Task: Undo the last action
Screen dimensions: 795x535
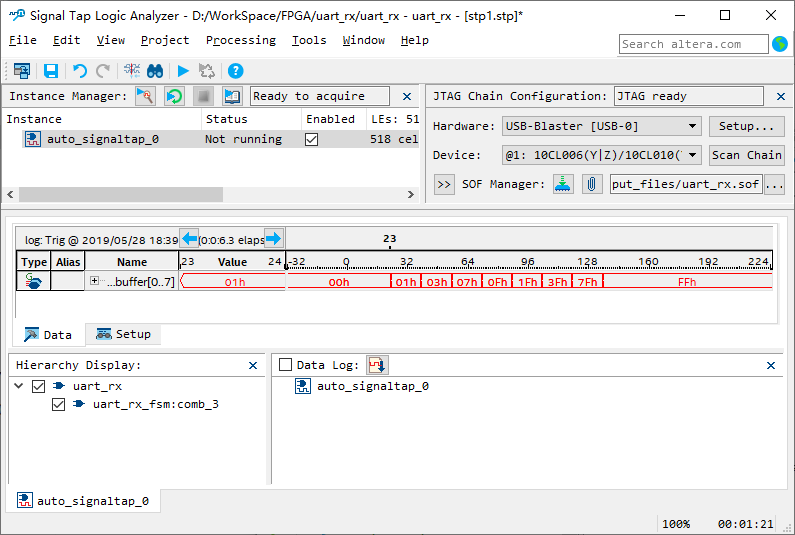Action: (80, 71)
